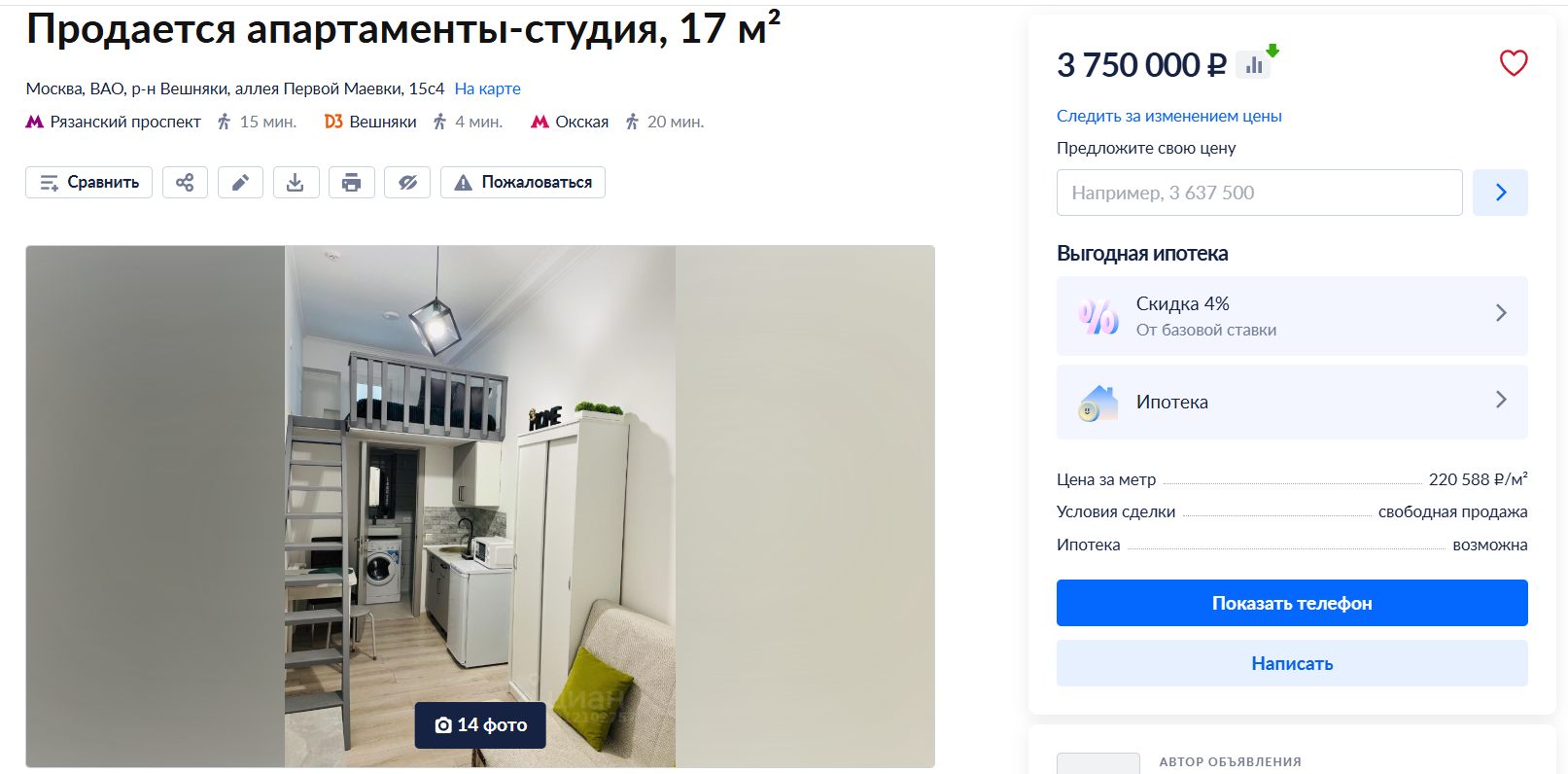Select the Вешняки D3 station
This screenshot has width=1568, height=774.
coord(370,122)
